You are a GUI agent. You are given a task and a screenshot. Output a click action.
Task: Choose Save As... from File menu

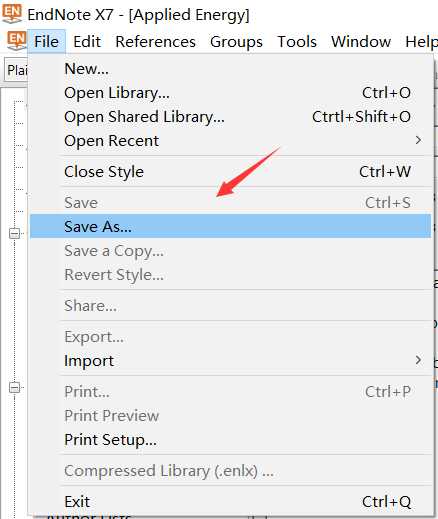[x=230, y=226]
